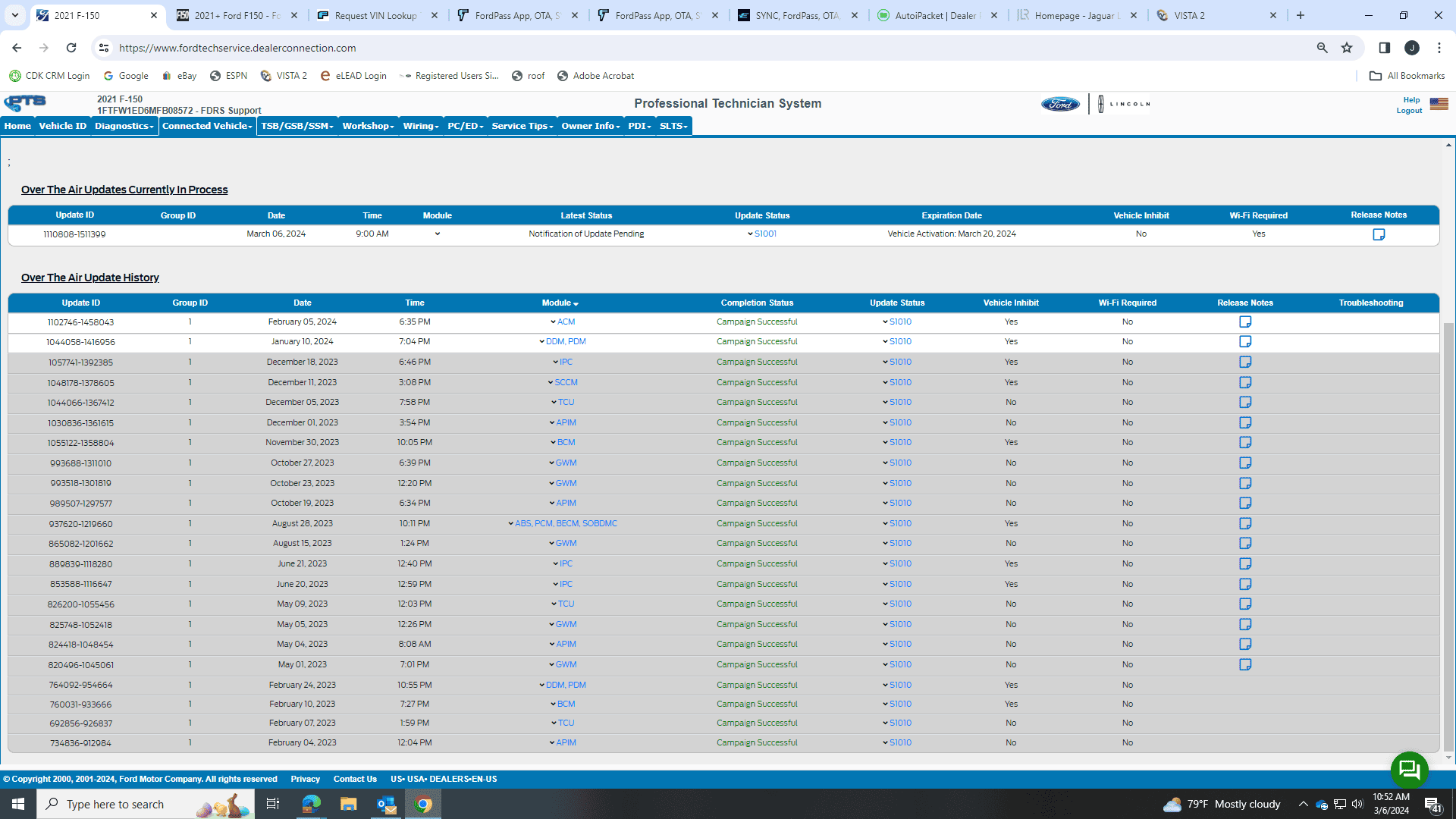Screen dimensions: 1456x819
Task: Open the SLTS menu
Action: pos(673,126)
